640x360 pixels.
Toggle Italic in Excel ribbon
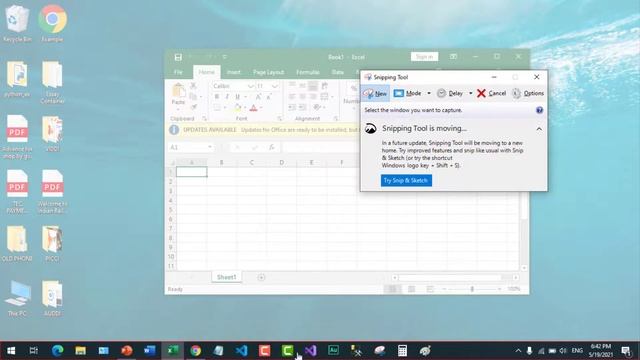(227, 97)
